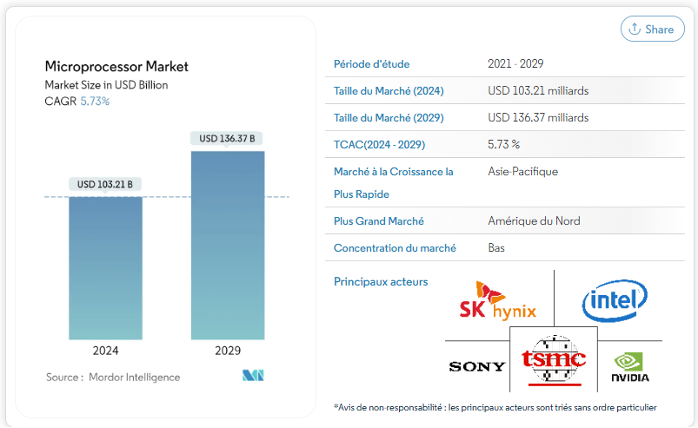Click Période d'étude label
Screen dimensions: 698x428
tap(372, 64)
